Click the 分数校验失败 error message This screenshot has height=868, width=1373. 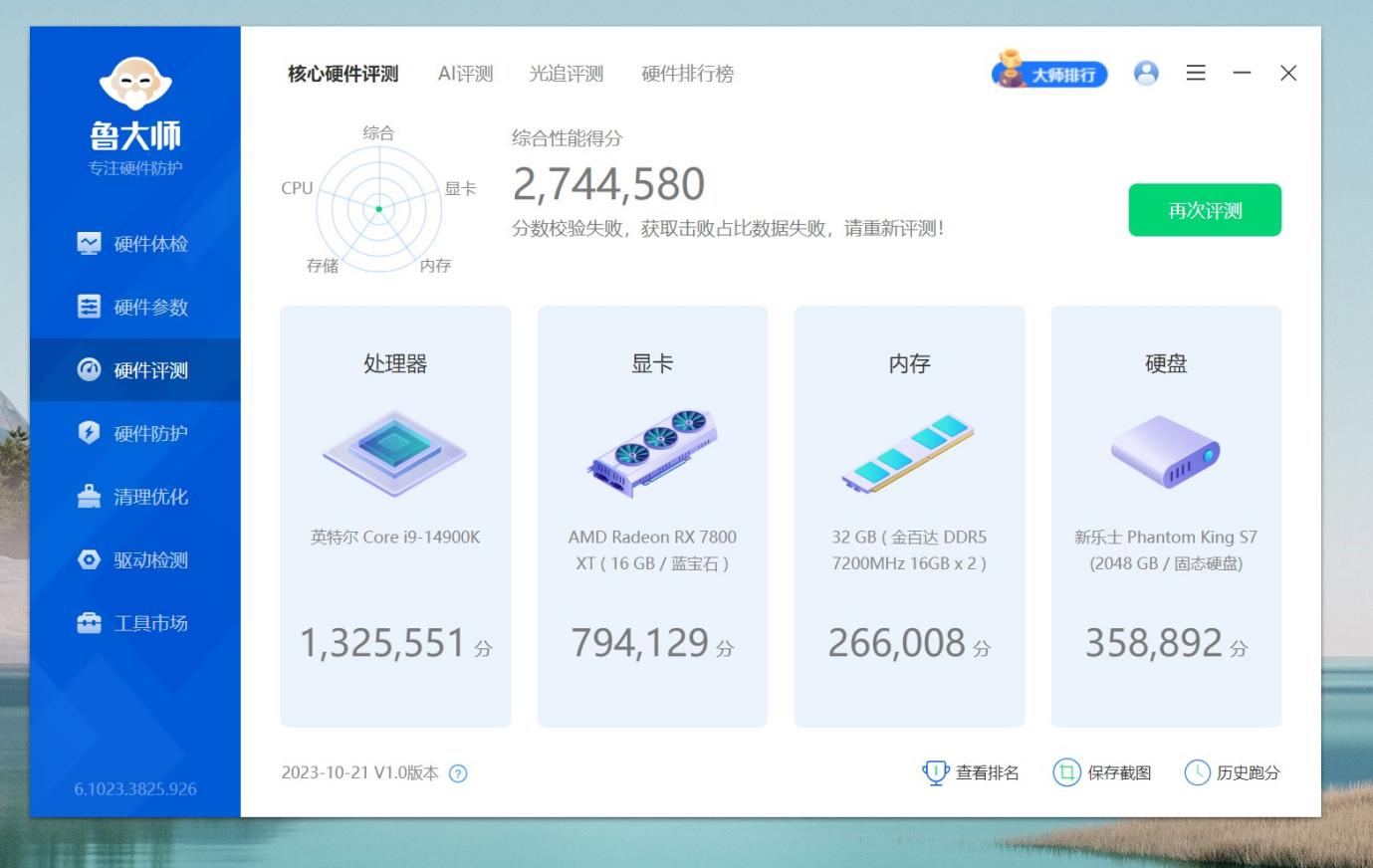click(728, 229)
